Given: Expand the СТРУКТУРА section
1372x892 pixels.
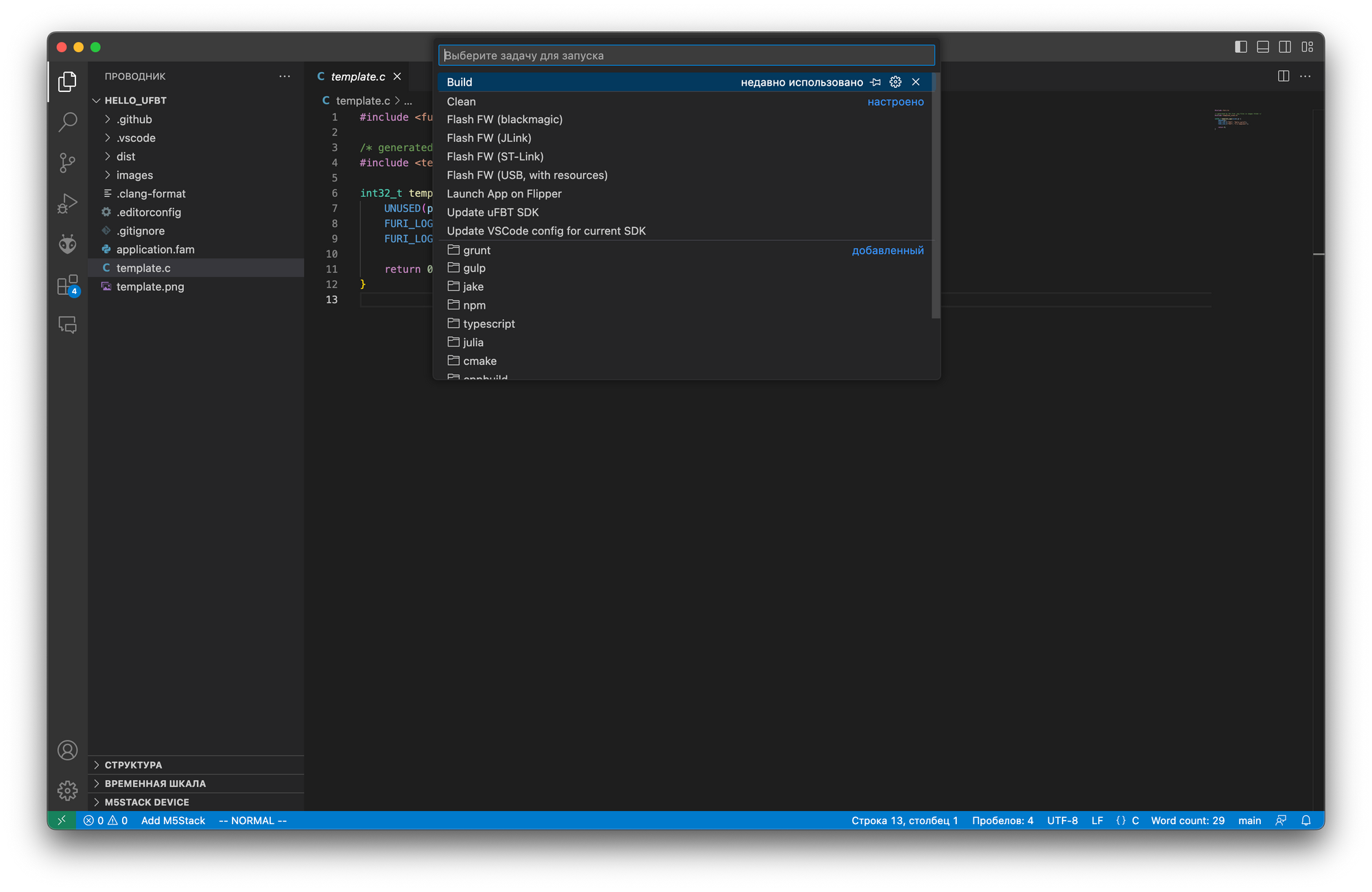Looking at the screenshot, I should [196, 764].
